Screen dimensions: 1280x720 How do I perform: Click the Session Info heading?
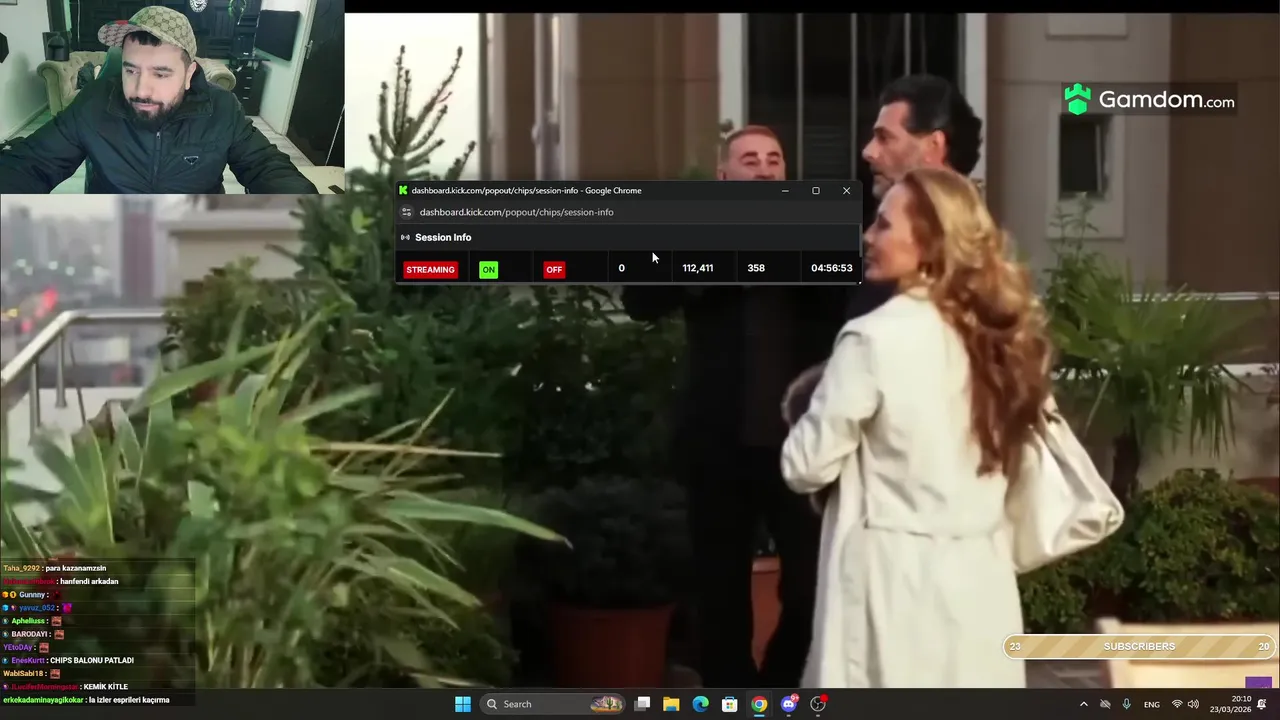coord(443,237)
